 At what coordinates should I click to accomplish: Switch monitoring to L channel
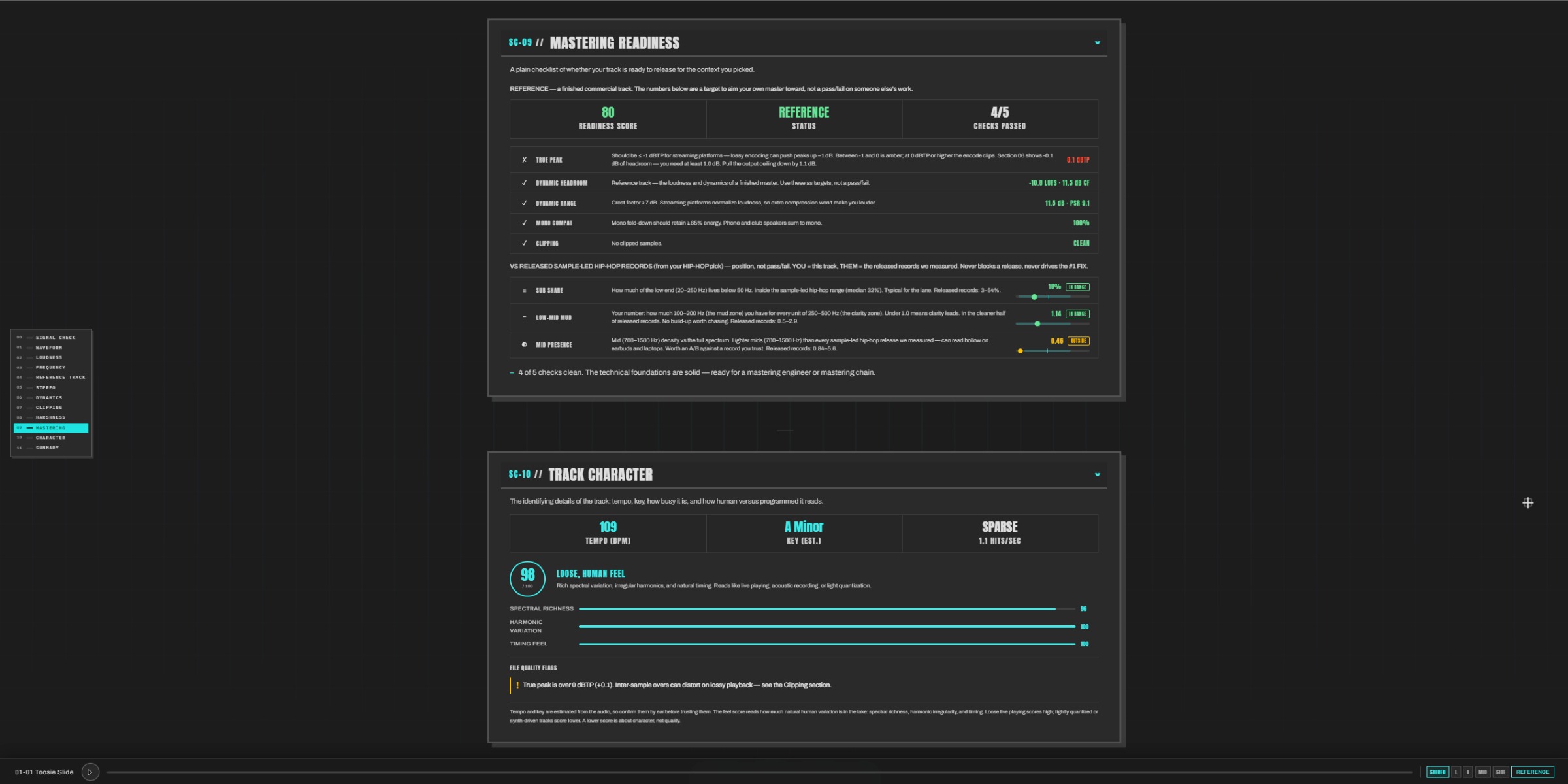(1456, 772)
